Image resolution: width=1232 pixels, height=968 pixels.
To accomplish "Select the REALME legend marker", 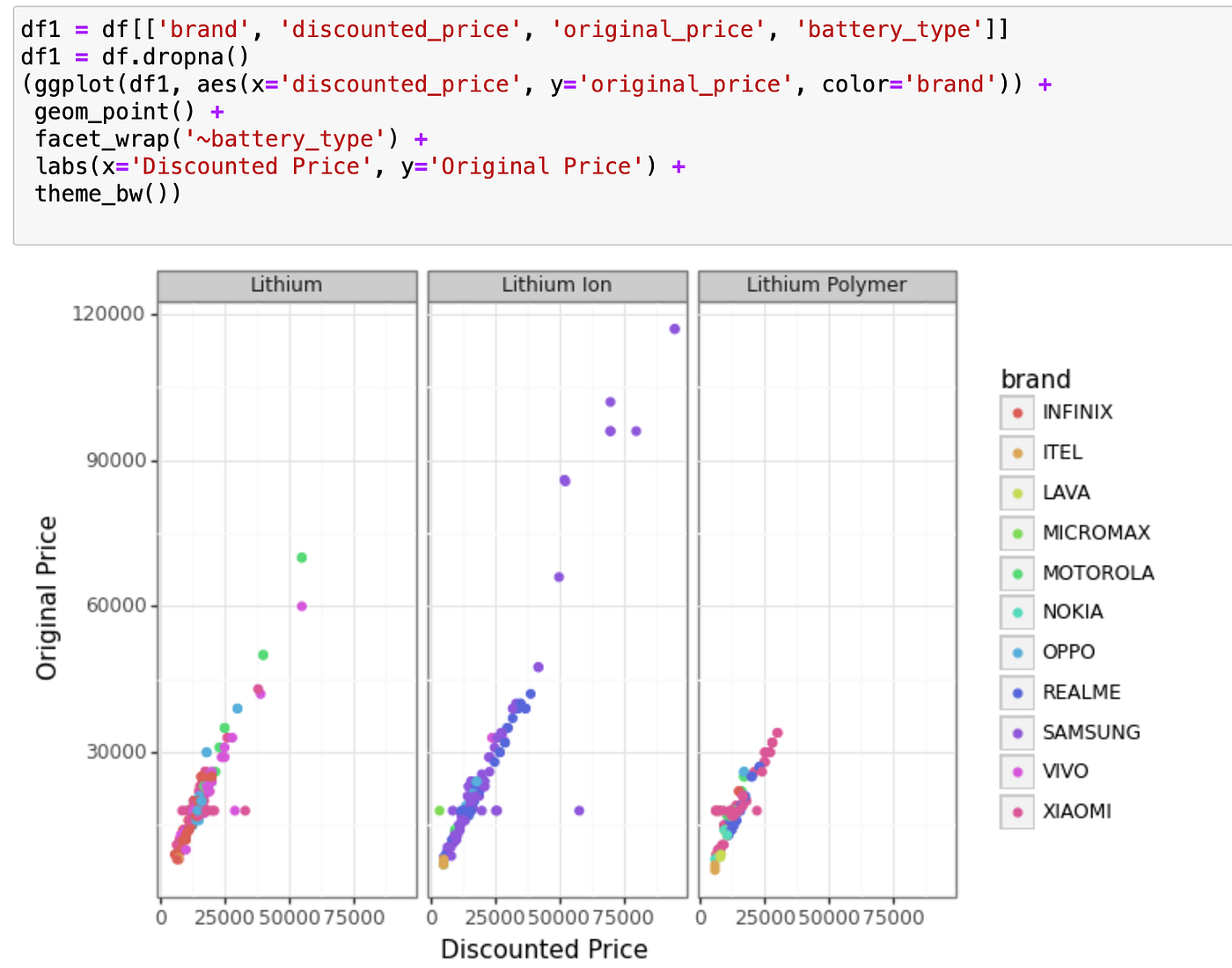I will [1017, 693].
